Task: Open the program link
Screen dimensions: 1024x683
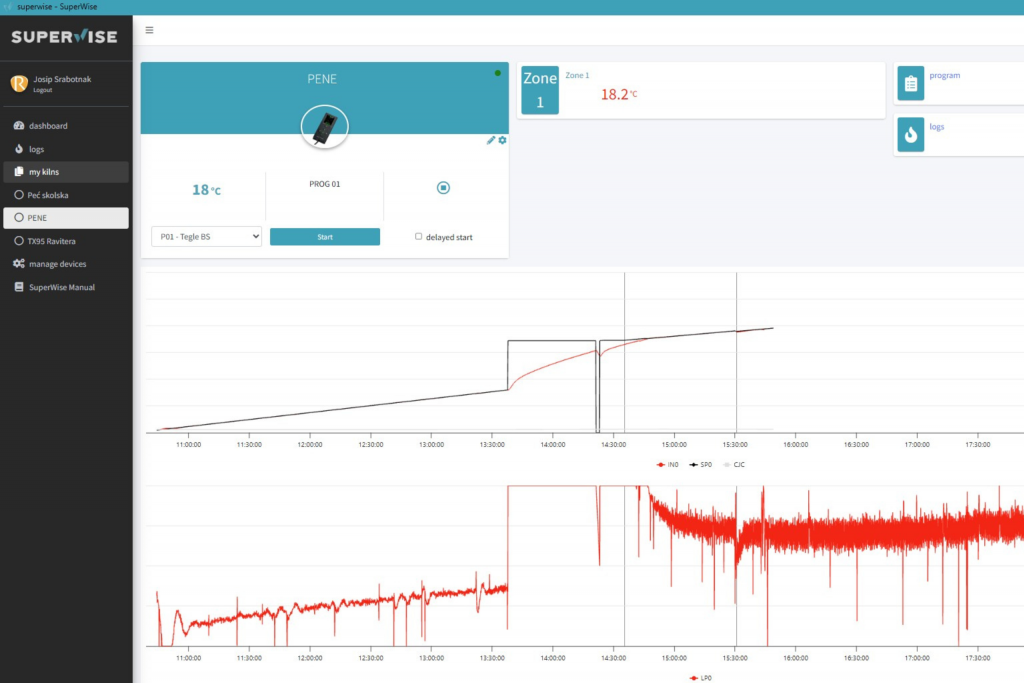Action: 944,75
